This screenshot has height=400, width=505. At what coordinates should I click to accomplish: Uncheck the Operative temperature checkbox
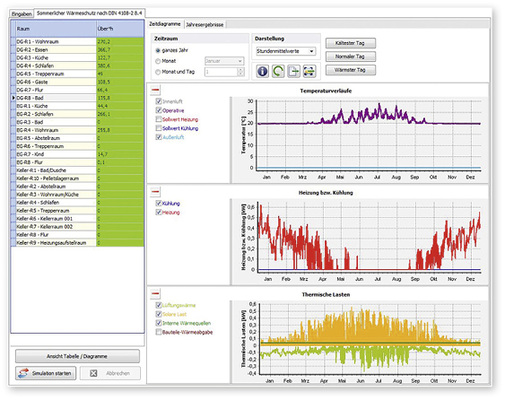[159, 110]
